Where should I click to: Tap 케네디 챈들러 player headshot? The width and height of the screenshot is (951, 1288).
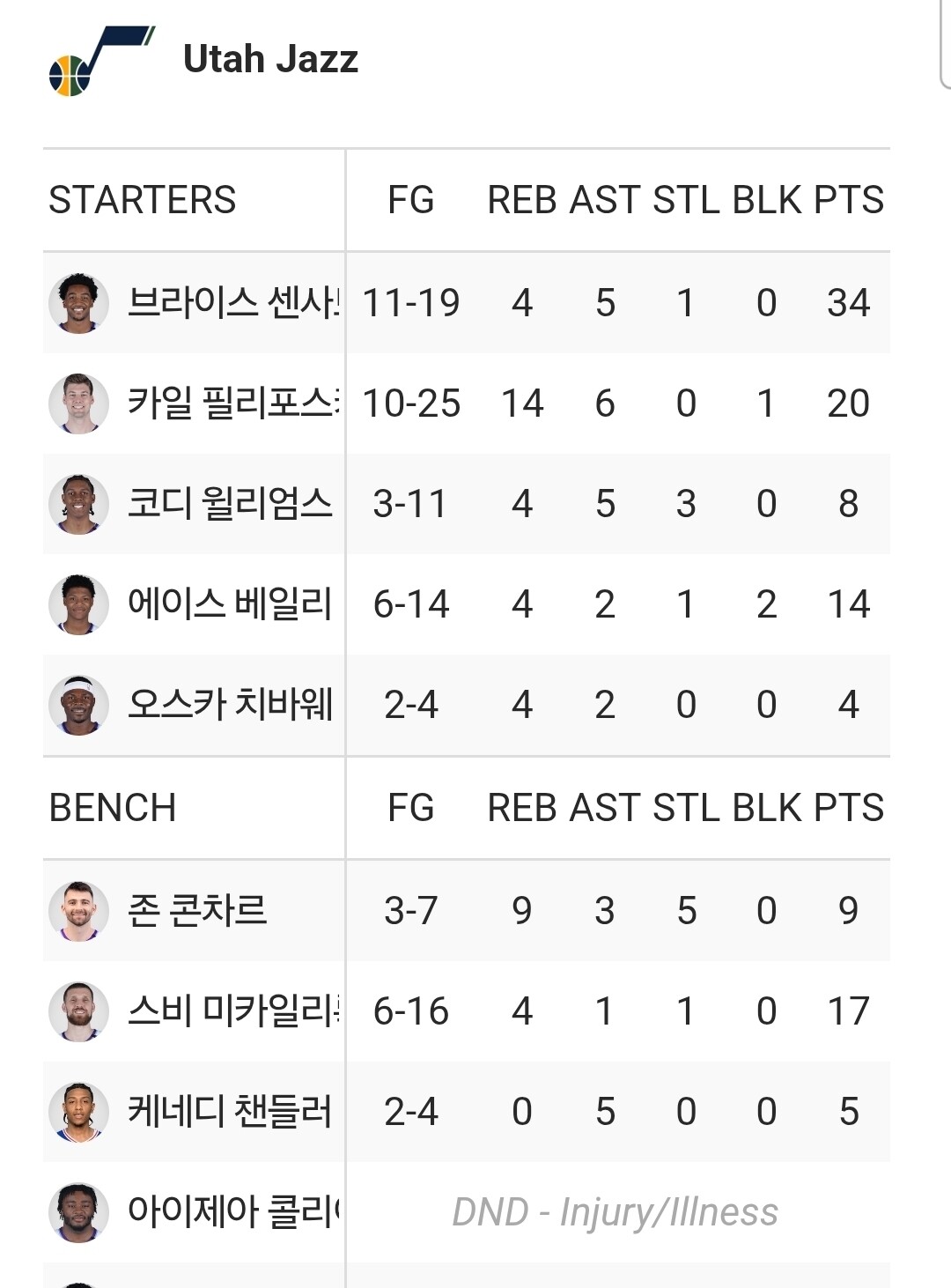[x=78, y=1112]
